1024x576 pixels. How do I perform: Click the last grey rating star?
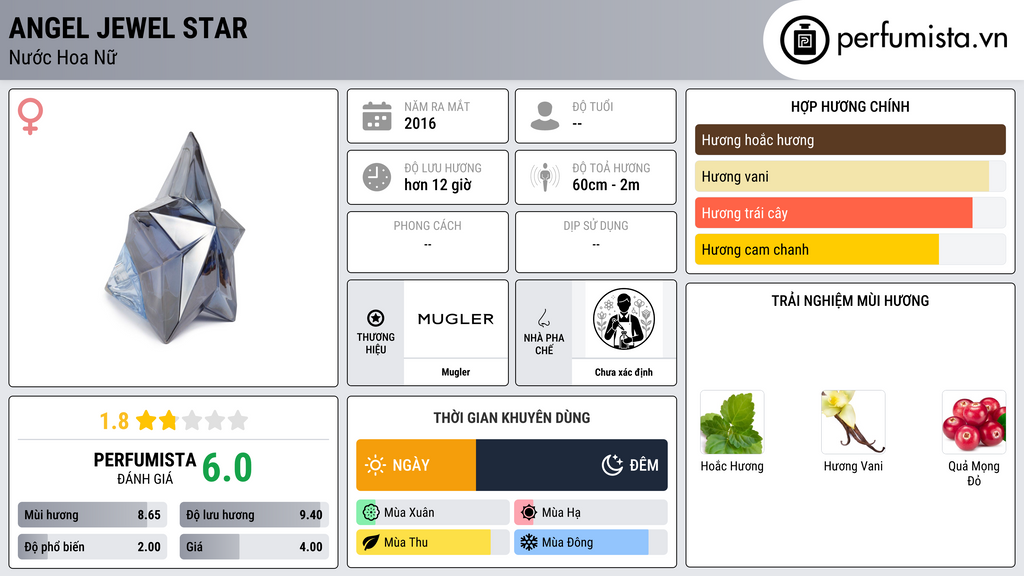pos(238,420)
